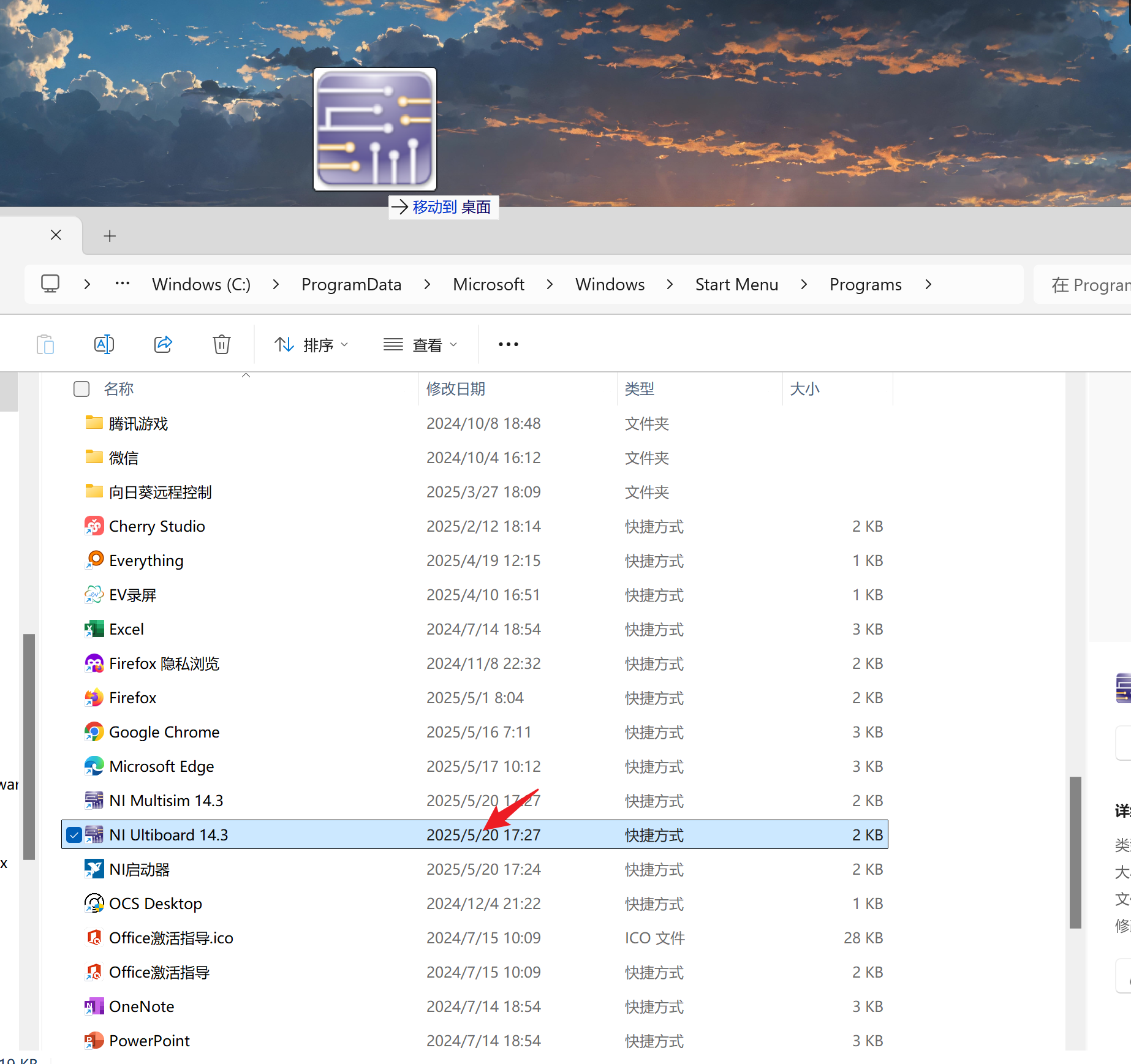Click the Delete trash can icon
The width and height of the screenshot is (1131, 1064).
coord(222,345)
